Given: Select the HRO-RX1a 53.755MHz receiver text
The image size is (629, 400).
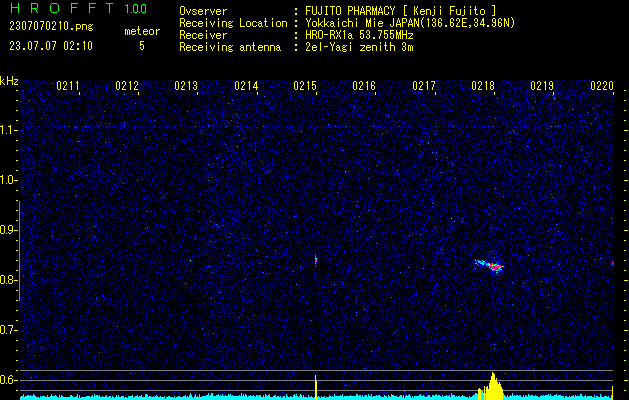Looking at the screenshot, I should (x=360, y=35).
